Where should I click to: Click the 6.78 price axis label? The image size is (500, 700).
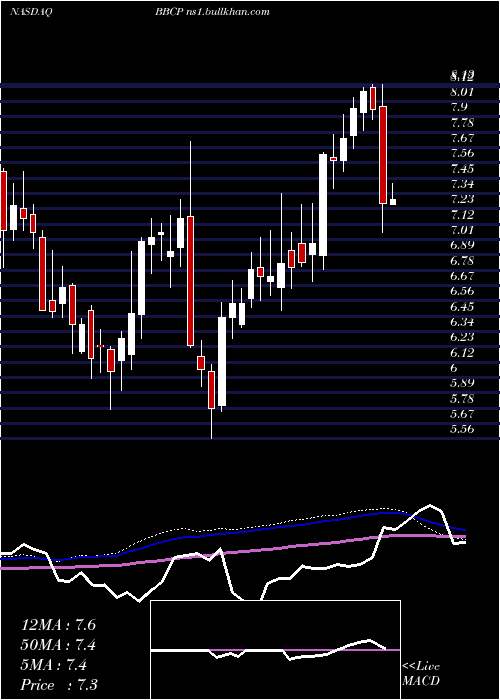click(x=462, y=260)
